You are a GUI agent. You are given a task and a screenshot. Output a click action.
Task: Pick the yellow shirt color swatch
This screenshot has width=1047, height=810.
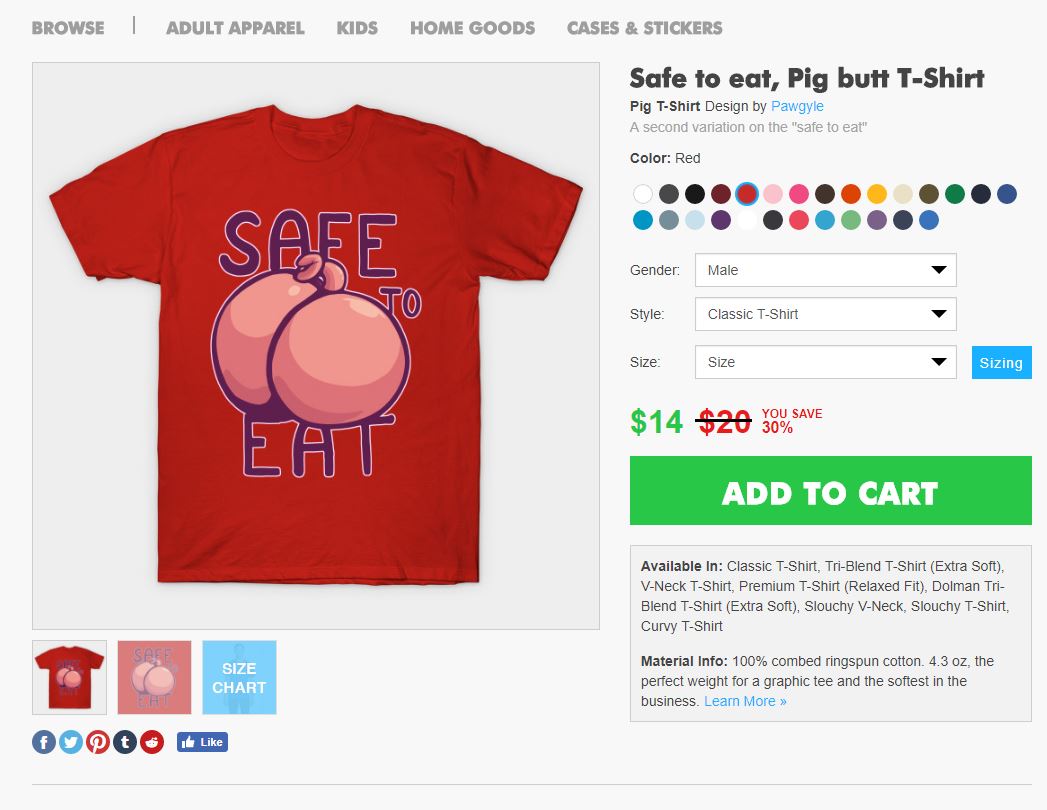click(x=877, y=194)
